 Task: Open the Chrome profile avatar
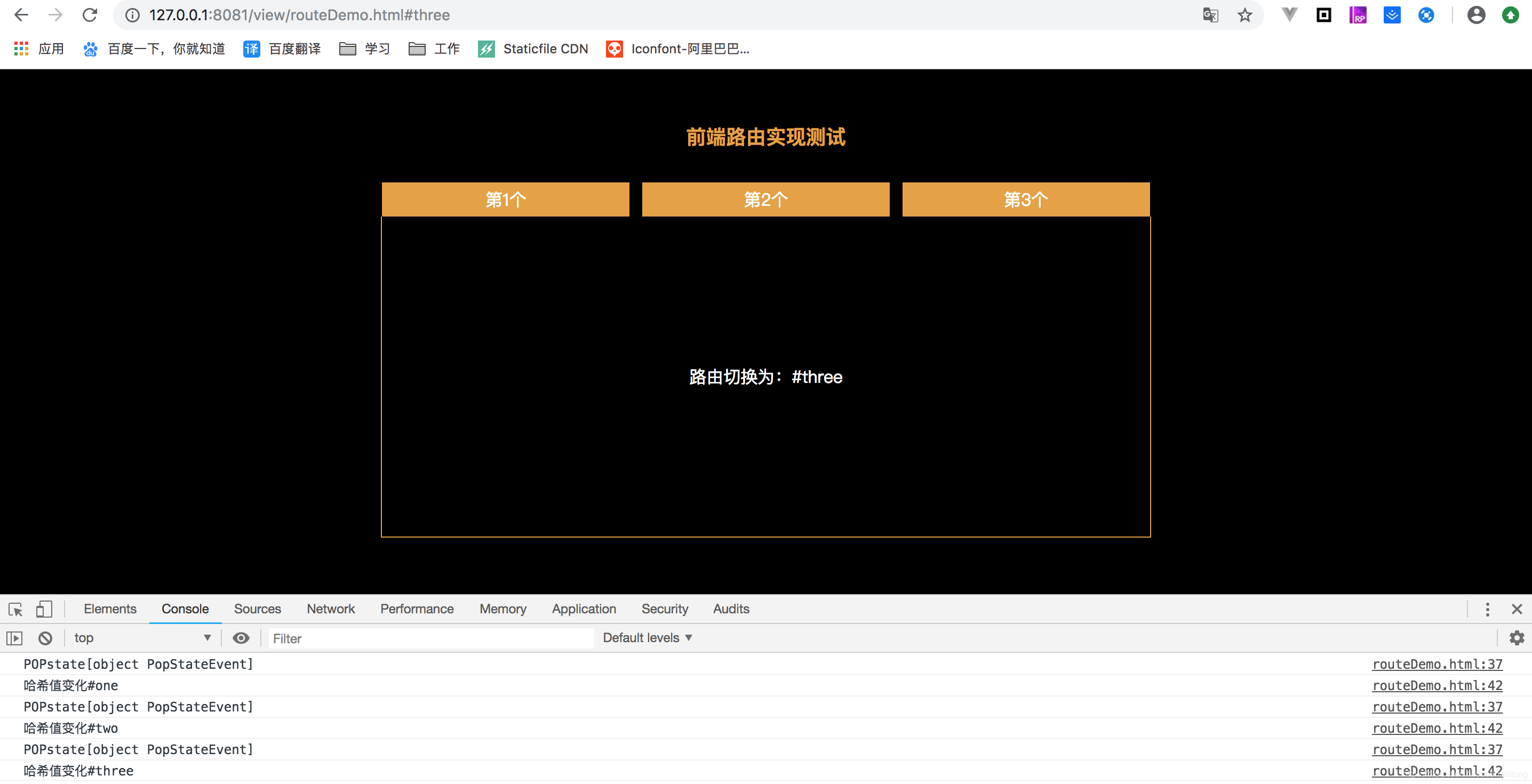pyautogui.click(x=1476, y=15)
